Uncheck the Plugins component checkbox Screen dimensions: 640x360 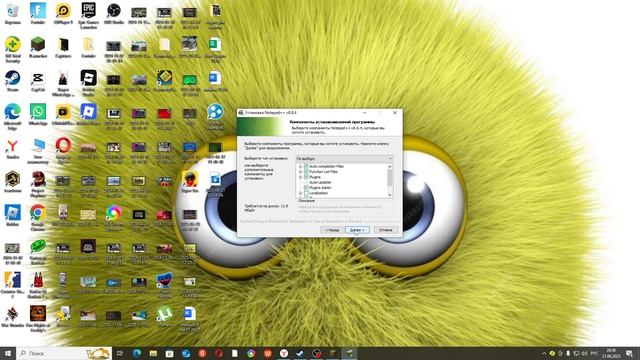(306, 177)
